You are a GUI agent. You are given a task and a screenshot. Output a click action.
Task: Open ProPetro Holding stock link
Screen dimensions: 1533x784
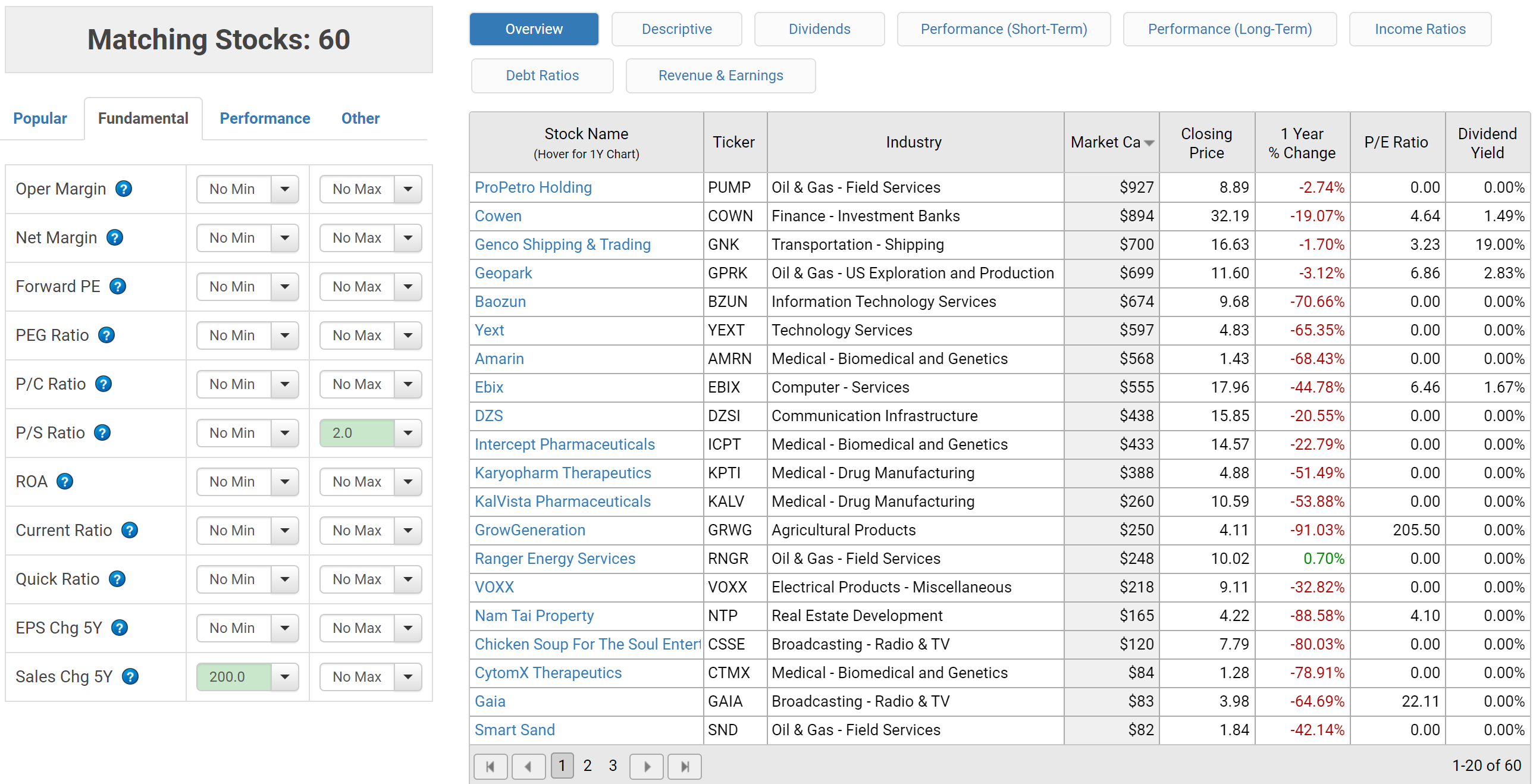(x=532, y=187)
